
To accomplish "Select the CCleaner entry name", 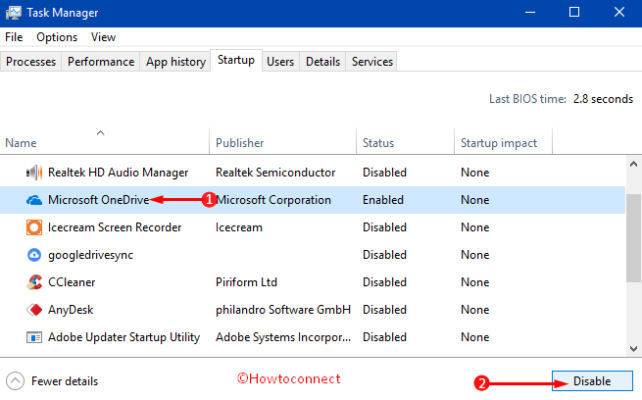I will [72, 282].
